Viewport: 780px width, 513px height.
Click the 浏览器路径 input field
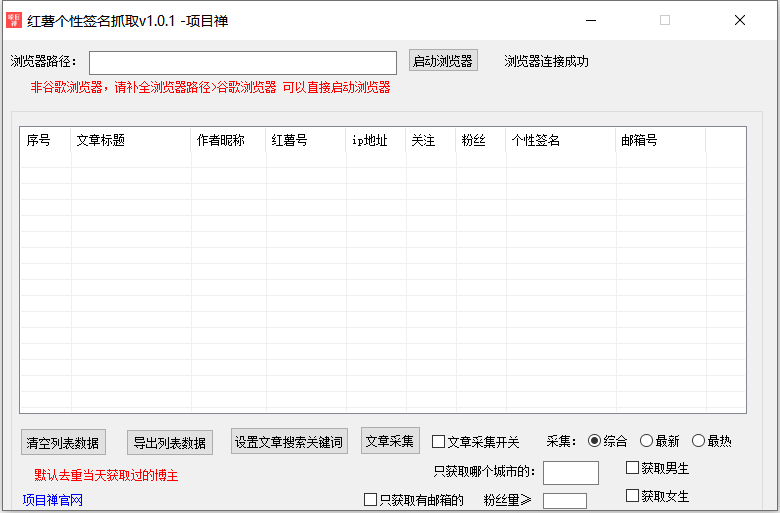coord(243,63)
